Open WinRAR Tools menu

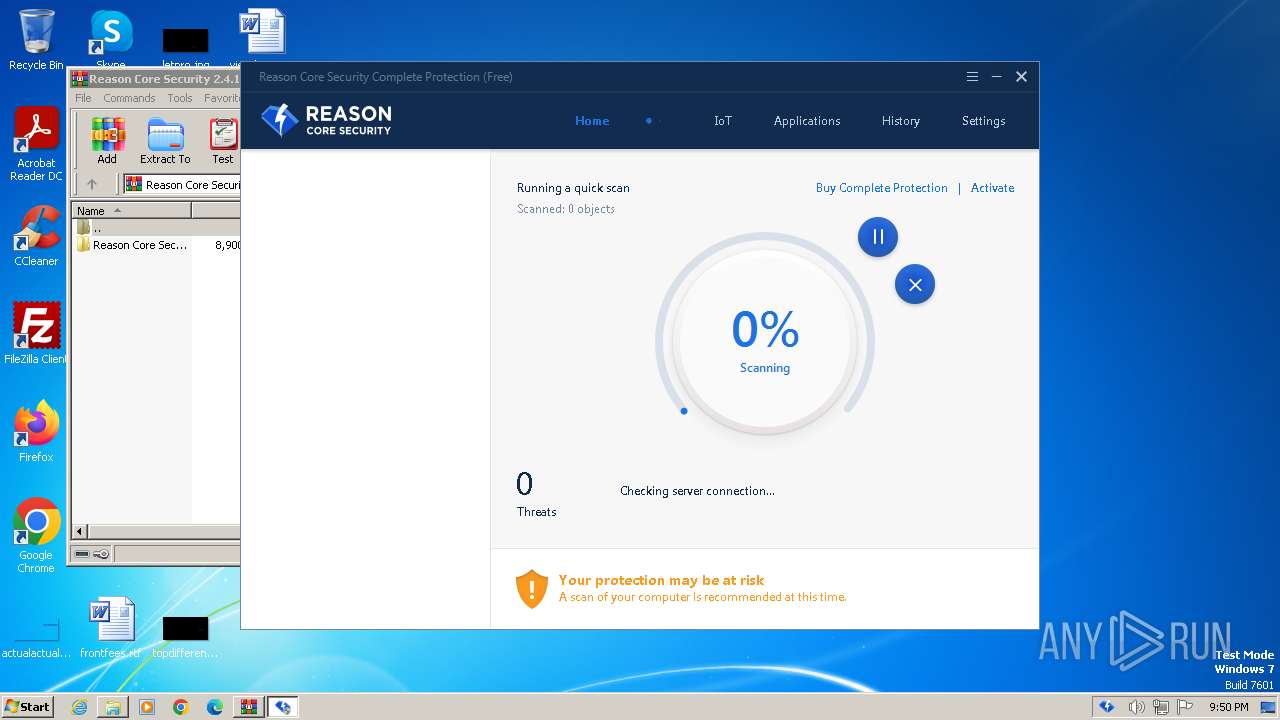tap(180, 98)
